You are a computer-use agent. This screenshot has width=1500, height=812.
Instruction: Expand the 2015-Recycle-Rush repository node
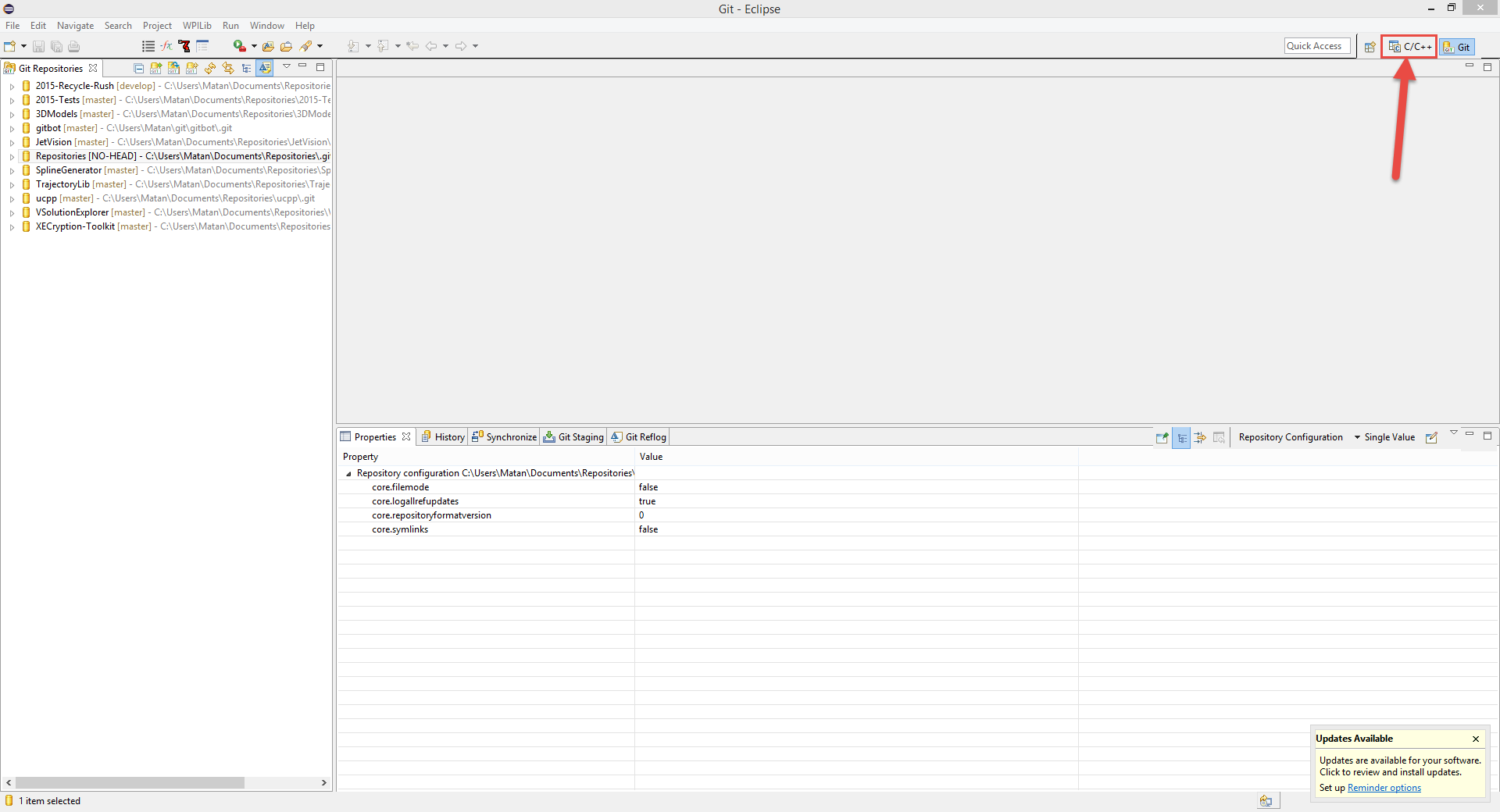(12, 86)
